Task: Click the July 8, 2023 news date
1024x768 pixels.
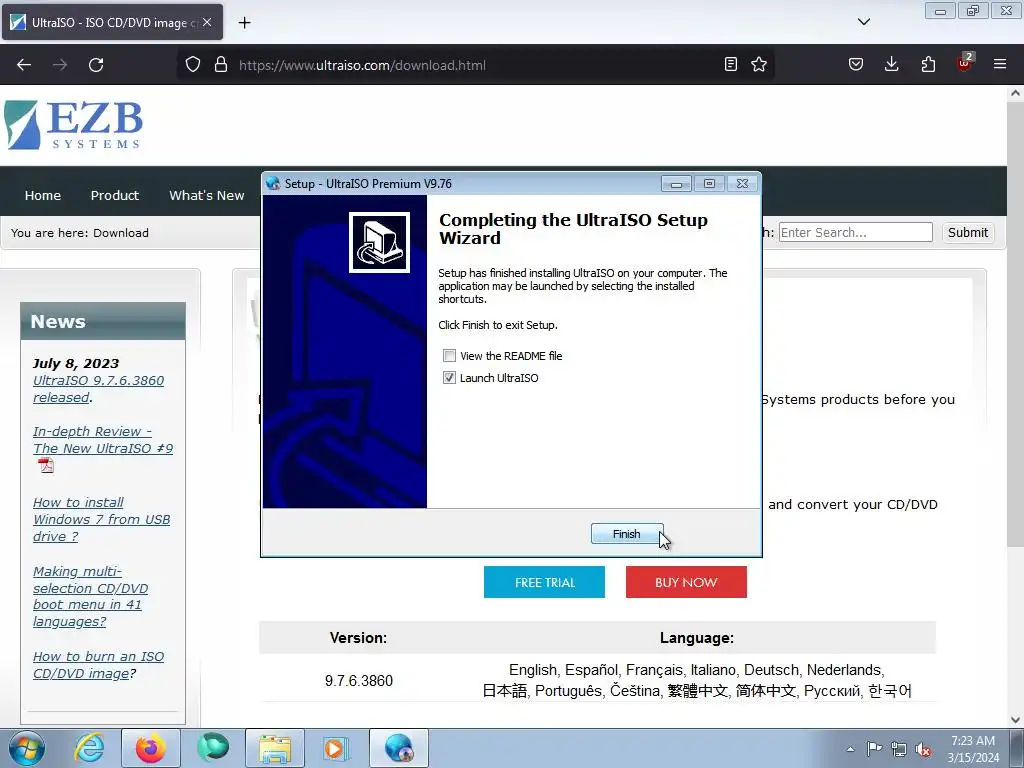Action: [76, 363]
